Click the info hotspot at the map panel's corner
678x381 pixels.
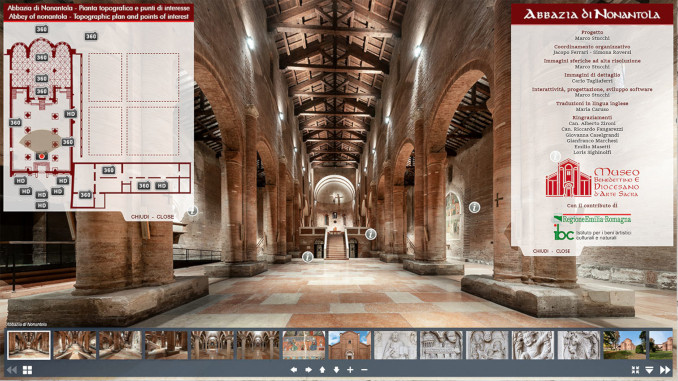click(192, 211)
